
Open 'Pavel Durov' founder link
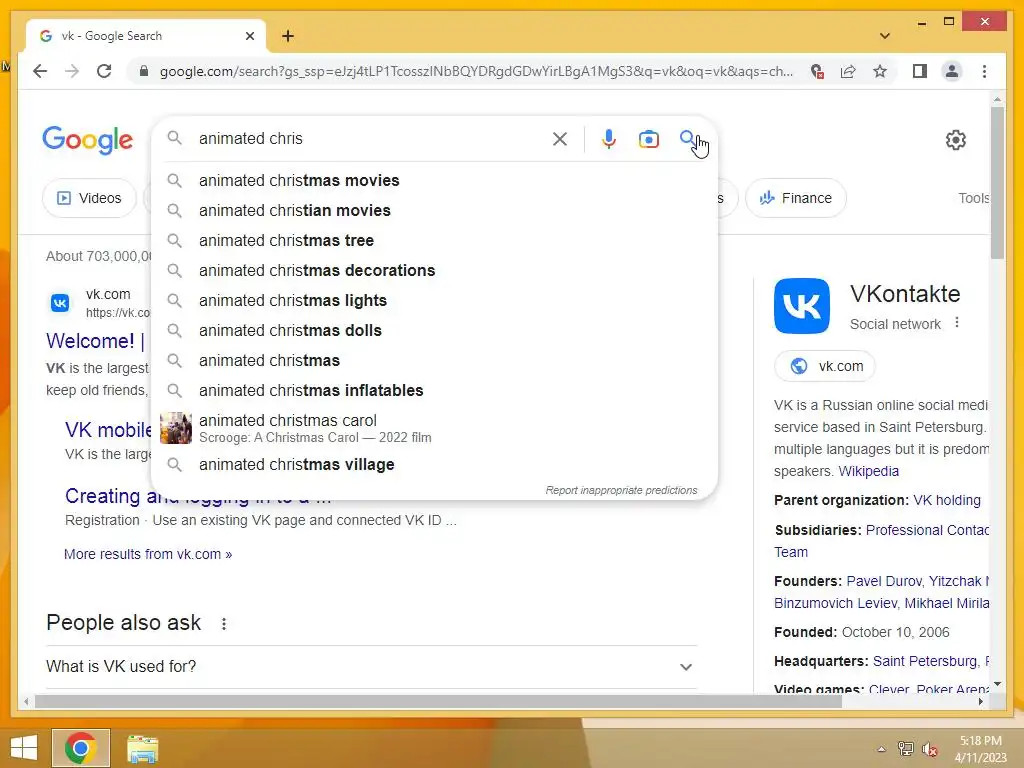click(884, 581)
